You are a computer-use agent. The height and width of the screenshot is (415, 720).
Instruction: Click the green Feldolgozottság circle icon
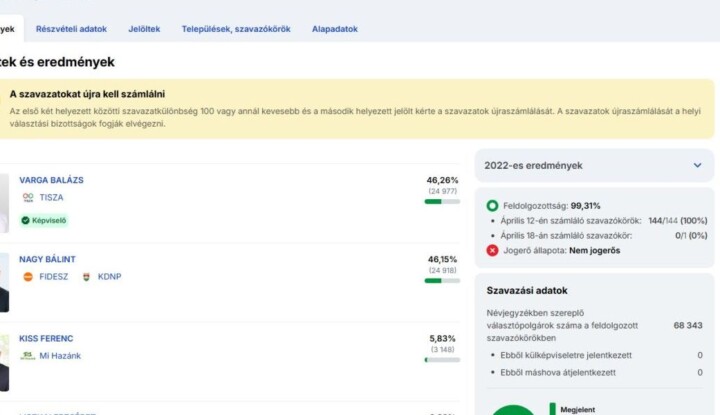tap(492, 206)
